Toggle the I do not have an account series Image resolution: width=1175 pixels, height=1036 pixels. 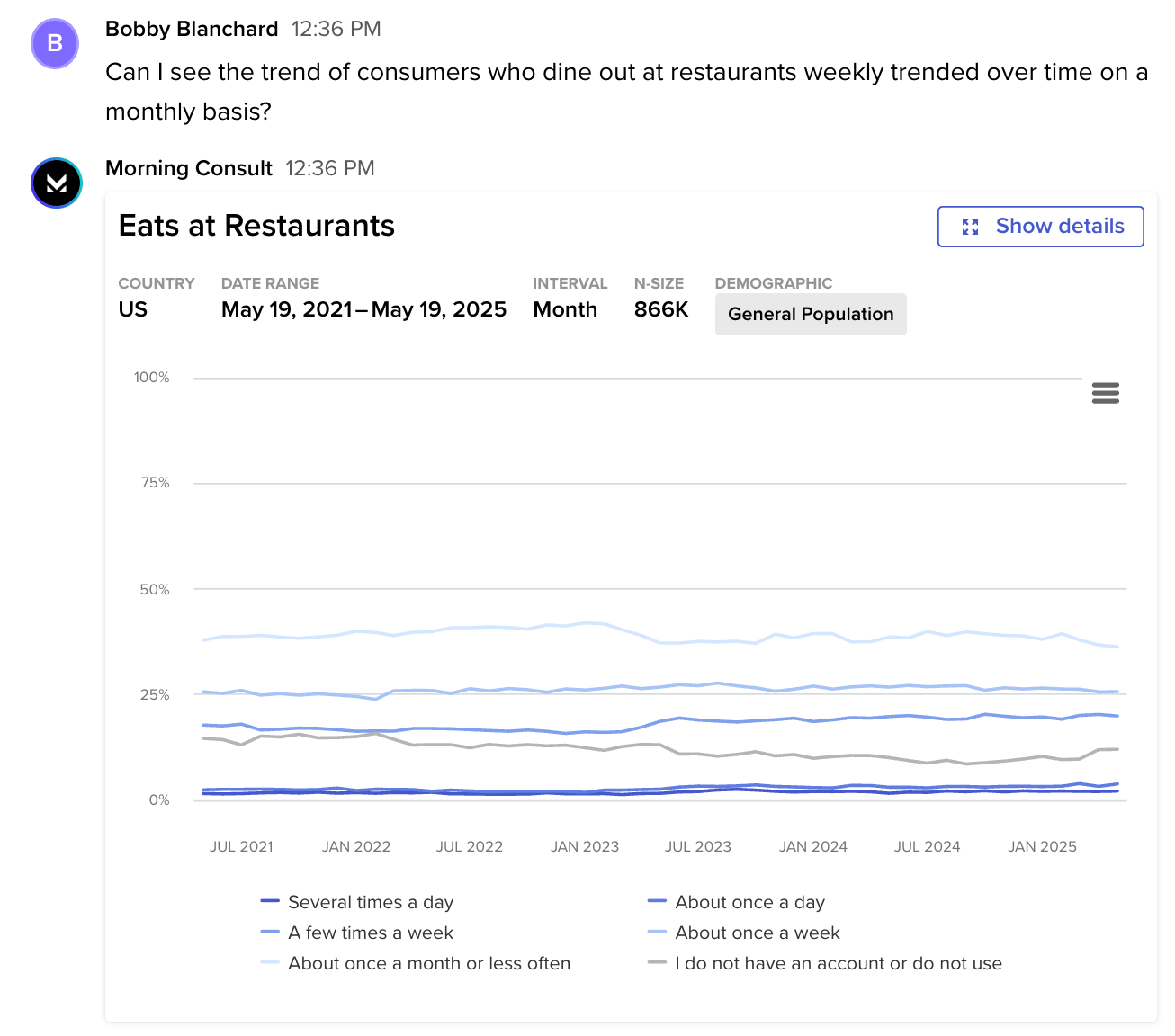point(838,963)
